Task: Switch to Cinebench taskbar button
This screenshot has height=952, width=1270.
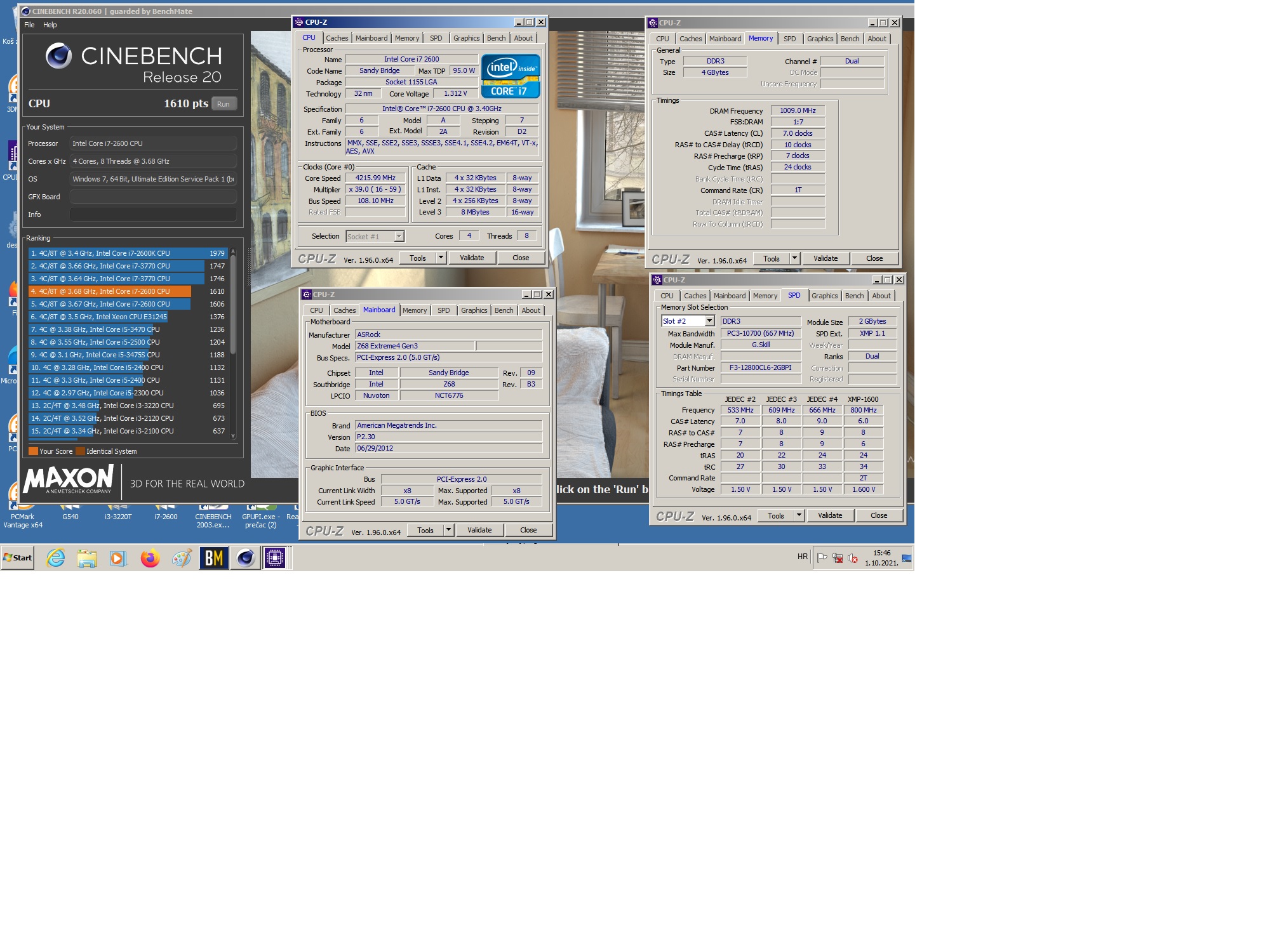Action: pos(245,558)
